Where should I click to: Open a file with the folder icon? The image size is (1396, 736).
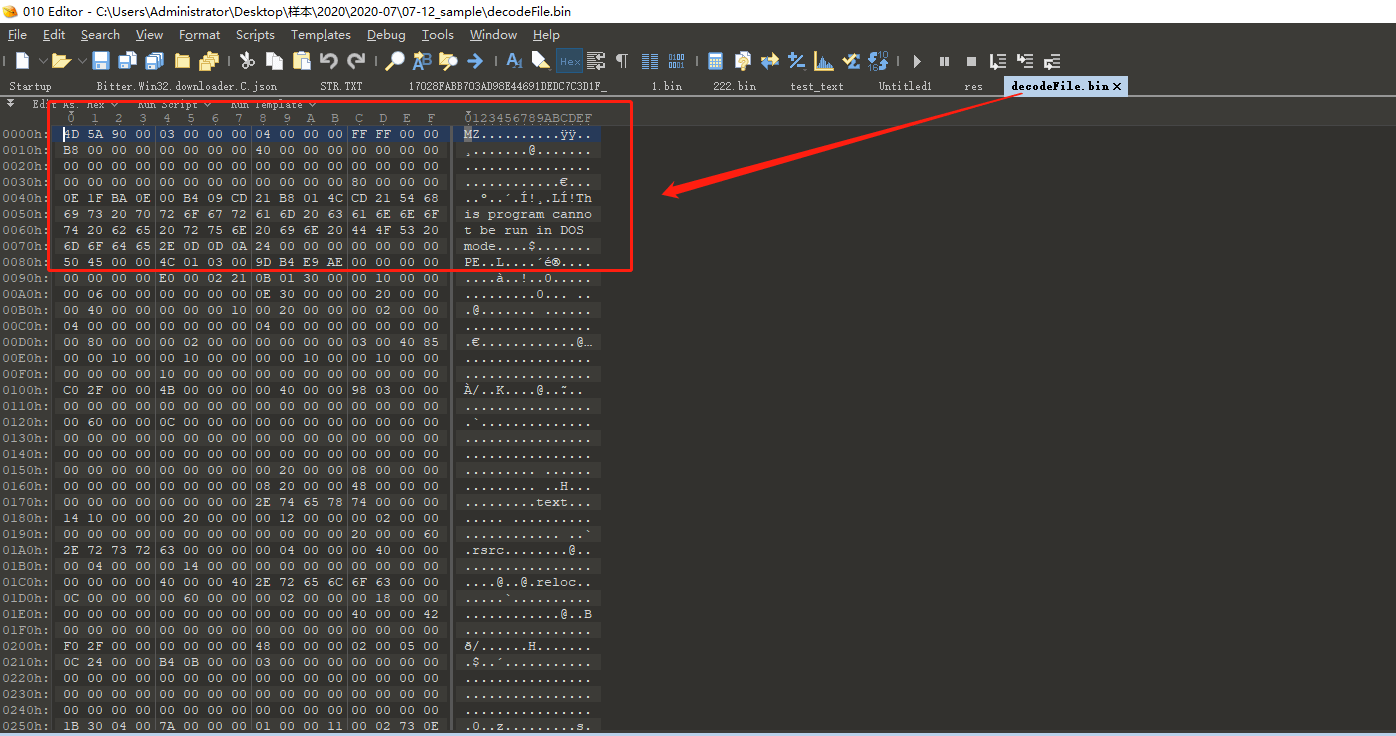click(x=61, y=61)
